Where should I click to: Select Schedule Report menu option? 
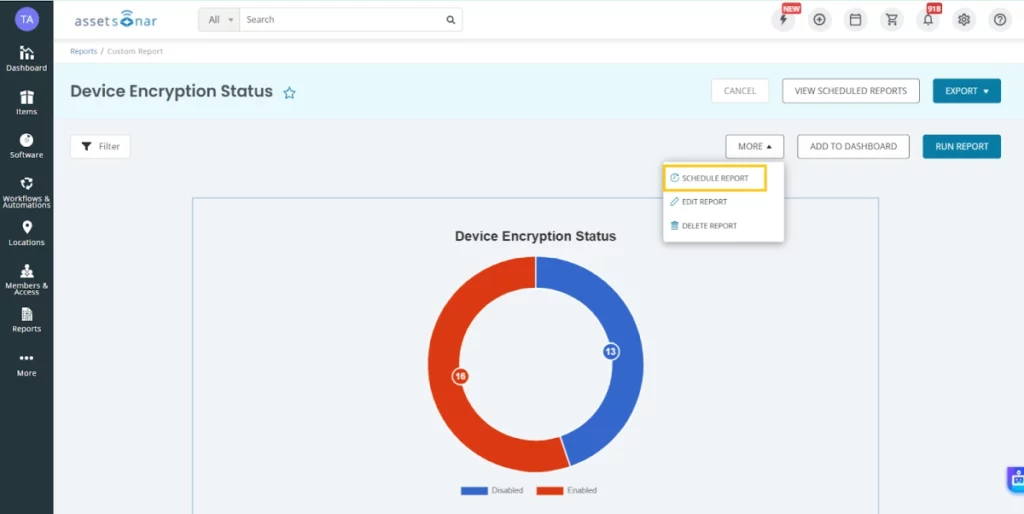714,178
